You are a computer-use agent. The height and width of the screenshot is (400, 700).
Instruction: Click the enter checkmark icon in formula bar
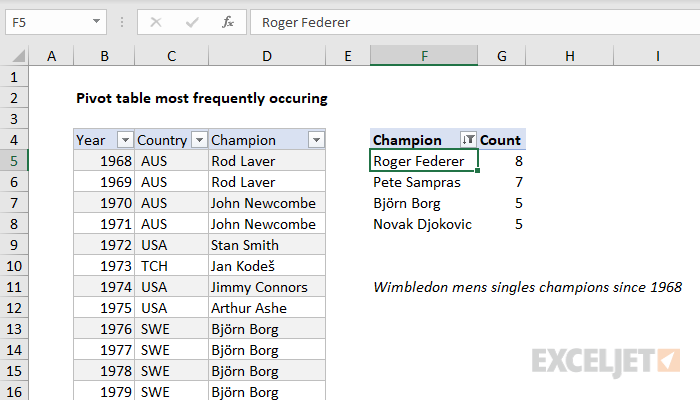[x=192, y=22]
